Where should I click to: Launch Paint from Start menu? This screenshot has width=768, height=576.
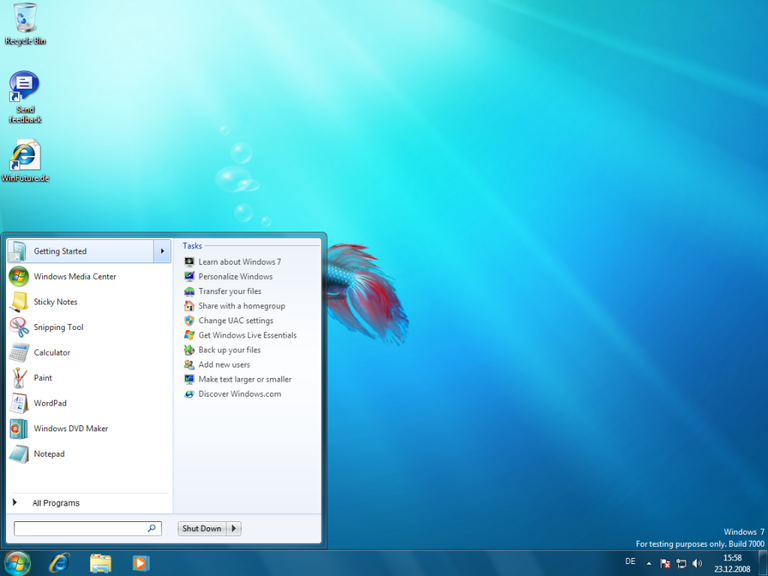click(90, 378)
